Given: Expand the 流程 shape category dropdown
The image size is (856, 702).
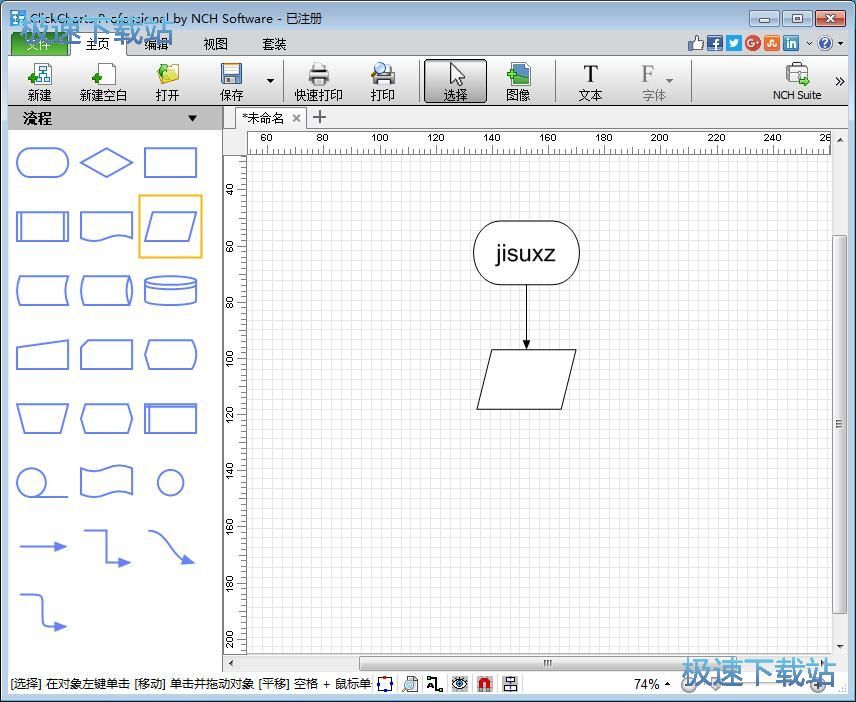Looking at the screenshot, I should pyautogui.click(x=192, y=118).
